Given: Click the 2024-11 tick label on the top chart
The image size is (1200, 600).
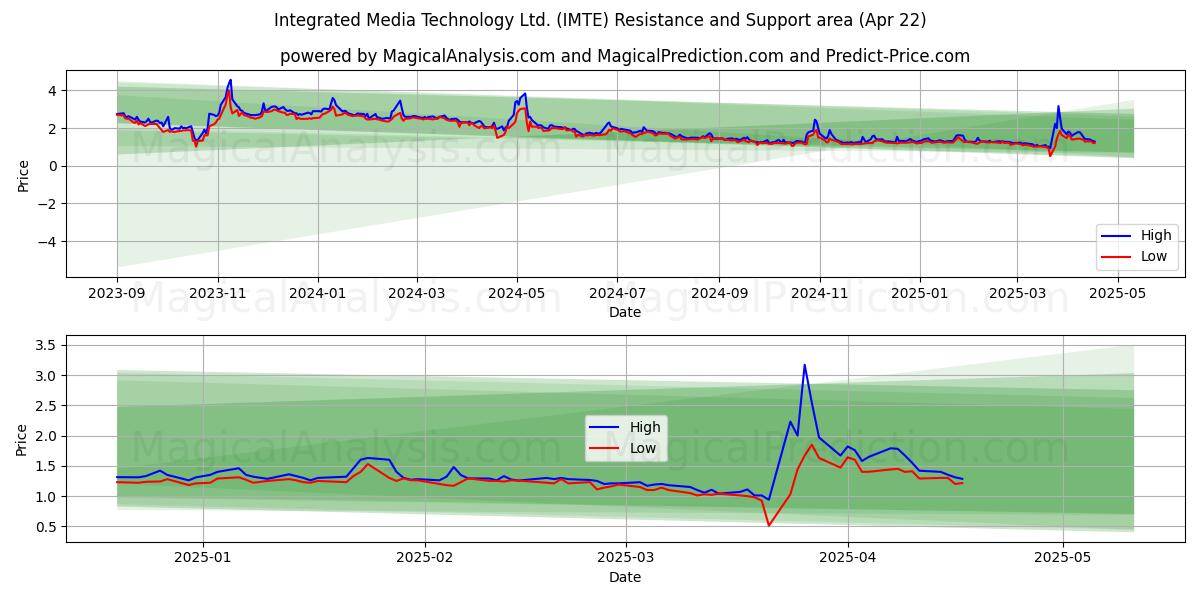Looking at the screenshot, I should point(820,295).
